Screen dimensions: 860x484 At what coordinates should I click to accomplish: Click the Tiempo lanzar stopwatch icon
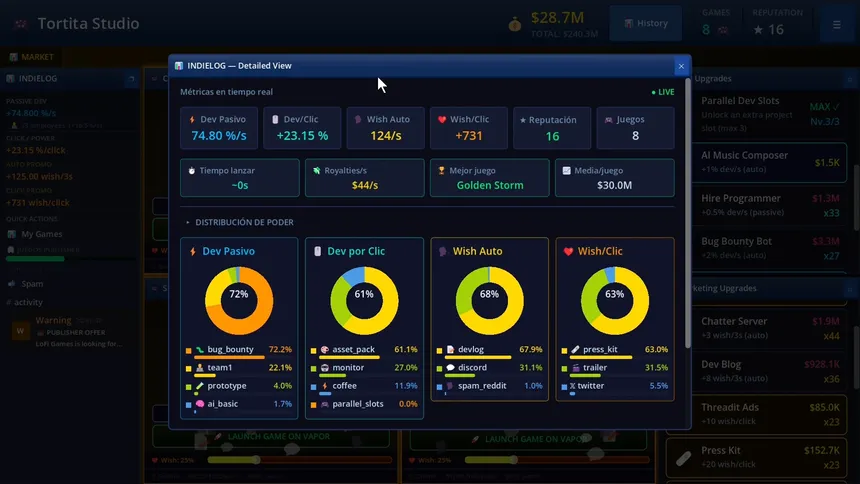[191, 171]
